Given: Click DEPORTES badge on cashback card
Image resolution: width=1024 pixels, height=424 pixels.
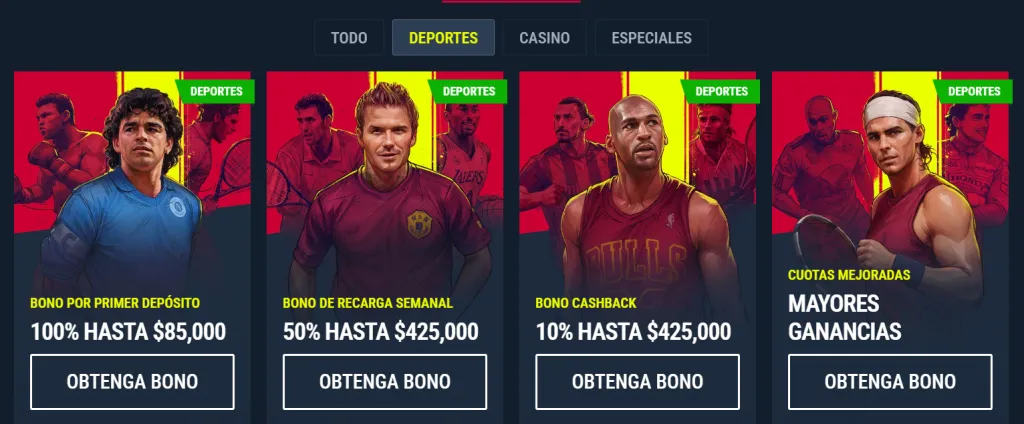Looking at the screenshot, I should [721, 91].
